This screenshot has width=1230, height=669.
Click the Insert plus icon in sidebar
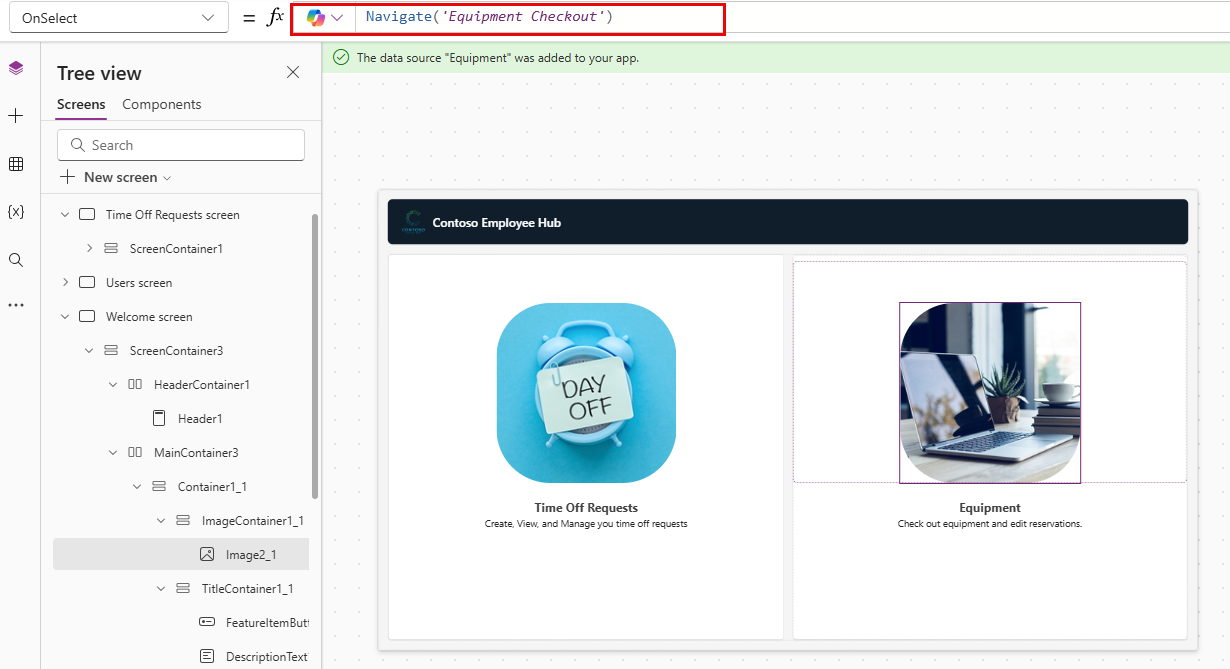pyautogui.click(x=16, y=116)
